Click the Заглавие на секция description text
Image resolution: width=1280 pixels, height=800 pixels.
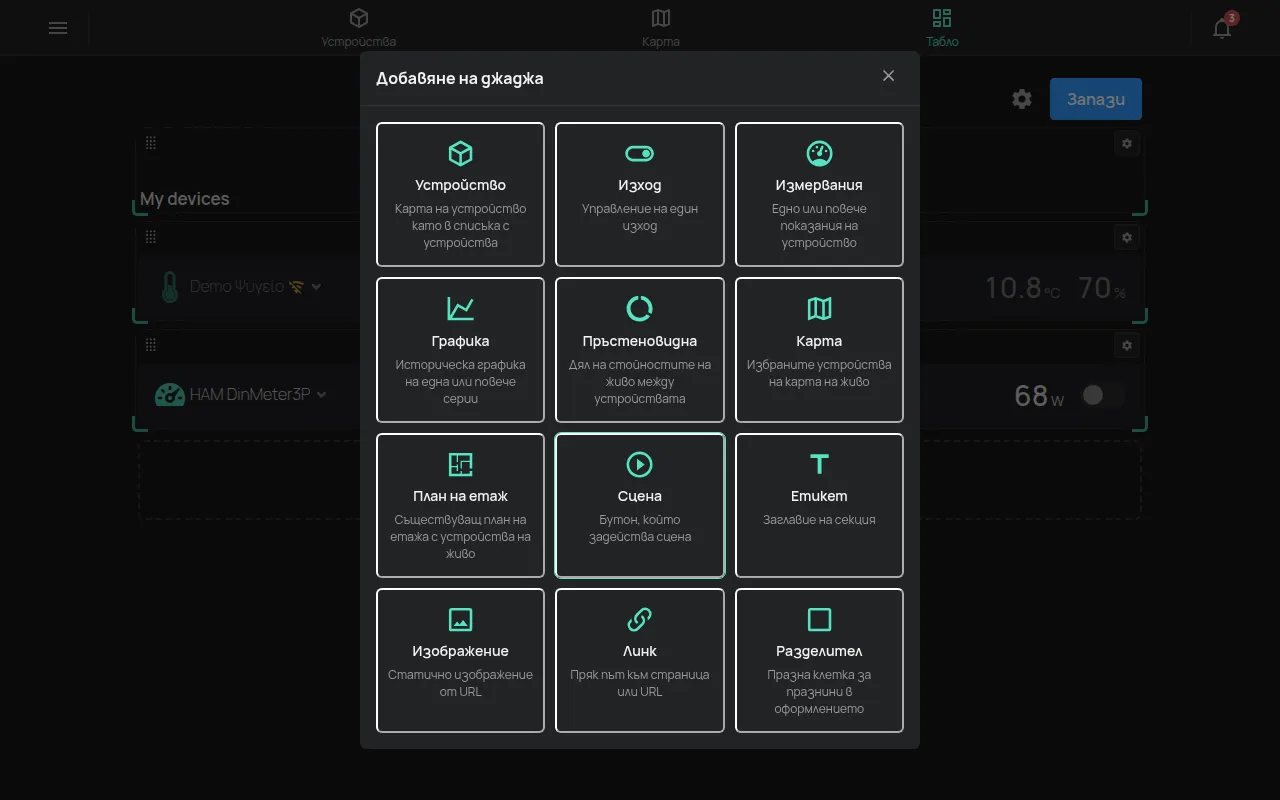[x=819, y=520]
